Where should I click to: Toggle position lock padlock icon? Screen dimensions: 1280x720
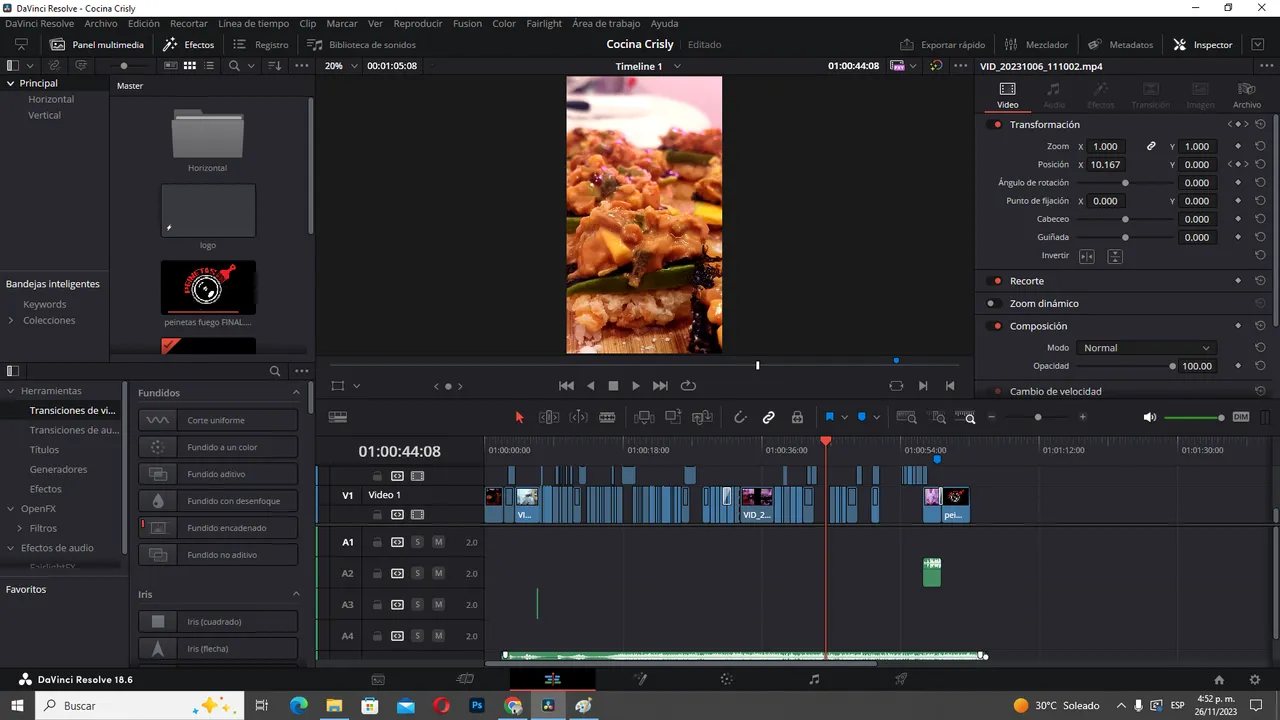click(x=797, y=417)
